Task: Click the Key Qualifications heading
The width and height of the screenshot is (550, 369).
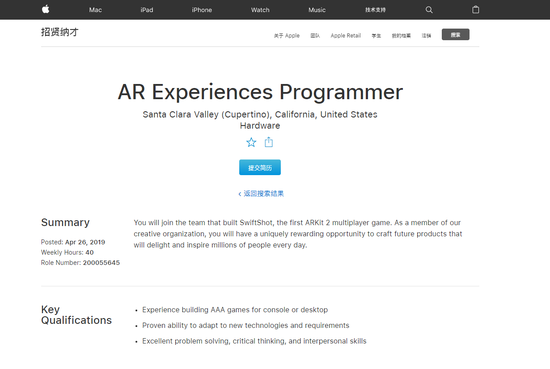Action: (76, 315)
